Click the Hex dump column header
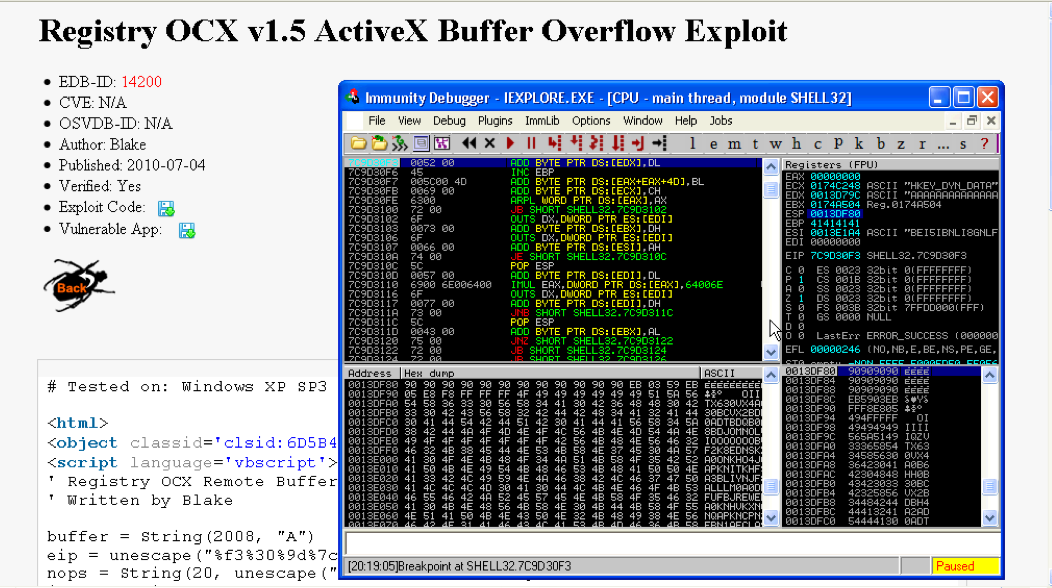The width and height of the screenshot is (1052, 588). (550, 373)
